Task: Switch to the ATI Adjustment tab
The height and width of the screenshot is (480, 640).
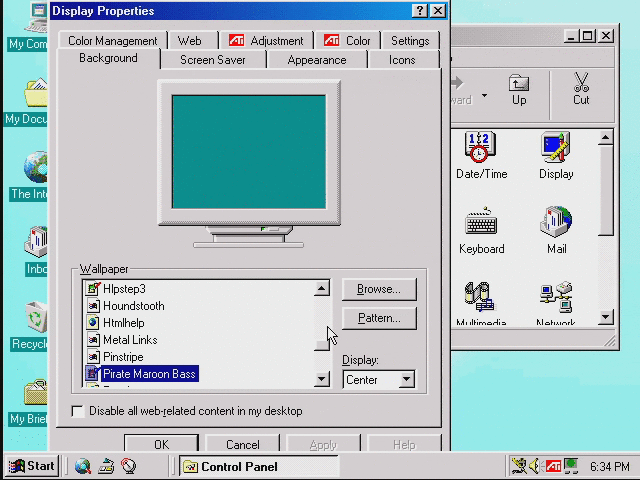Action: tap(266, 41)
